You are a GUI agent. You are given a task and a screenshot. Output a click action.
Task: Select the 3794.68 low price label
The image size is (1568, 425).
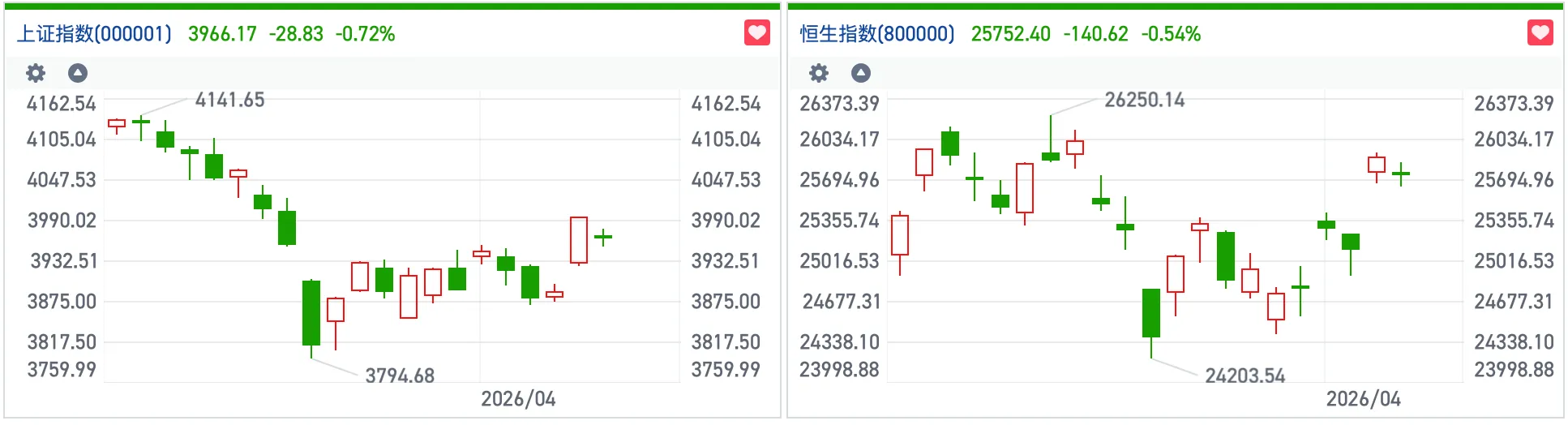coord(400,376)
